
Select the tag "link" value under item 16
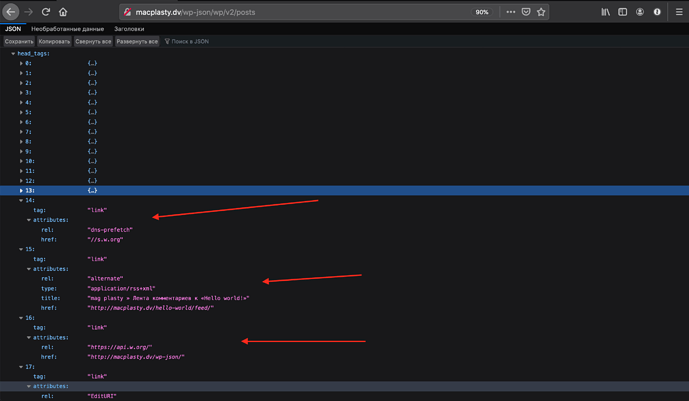[97, 328]
